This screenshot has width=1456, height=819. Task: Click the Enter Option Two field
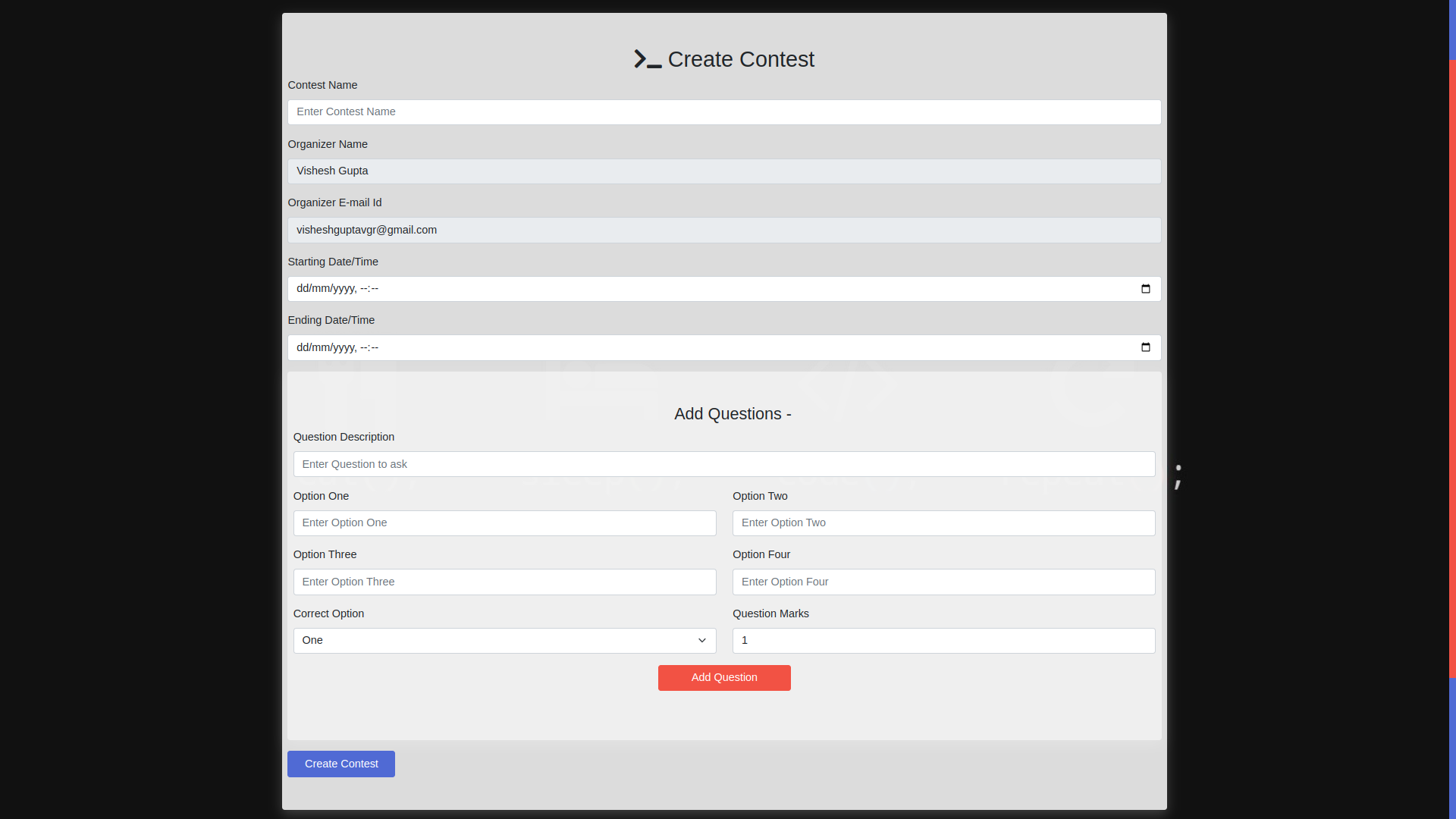click(x=943, y=523)
